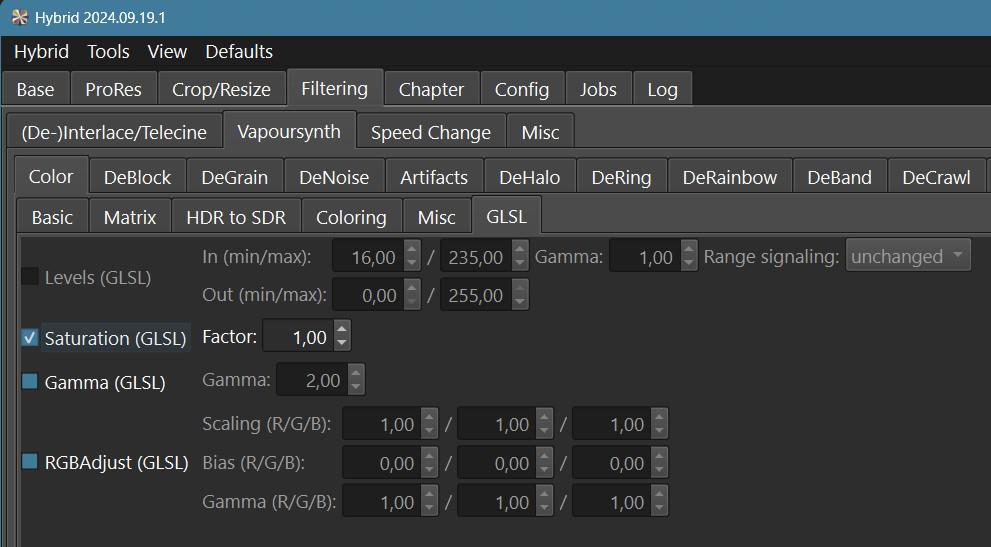Open the View menu

(x=167, y=51)
